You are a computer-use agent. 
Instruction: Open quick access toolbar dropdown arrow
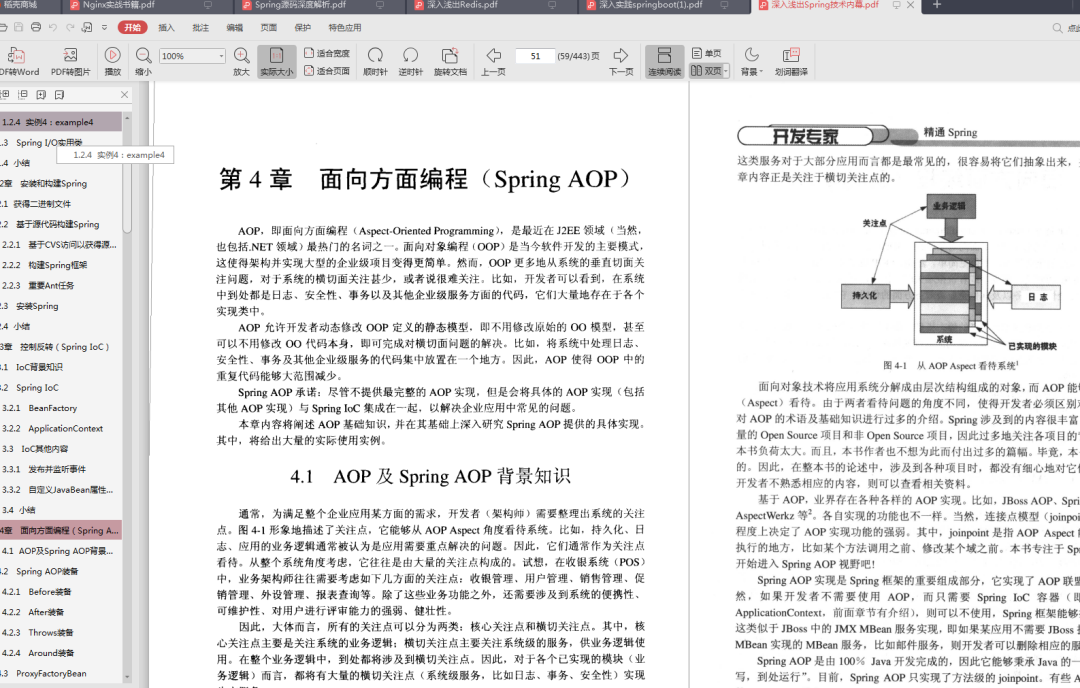click(104, 28)
